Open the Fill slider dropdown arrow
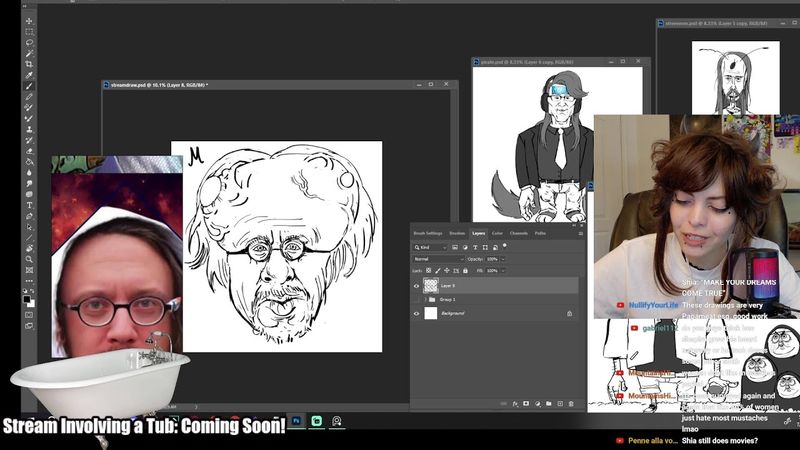Viewport: 800px width, 450px height. [503, 270]
